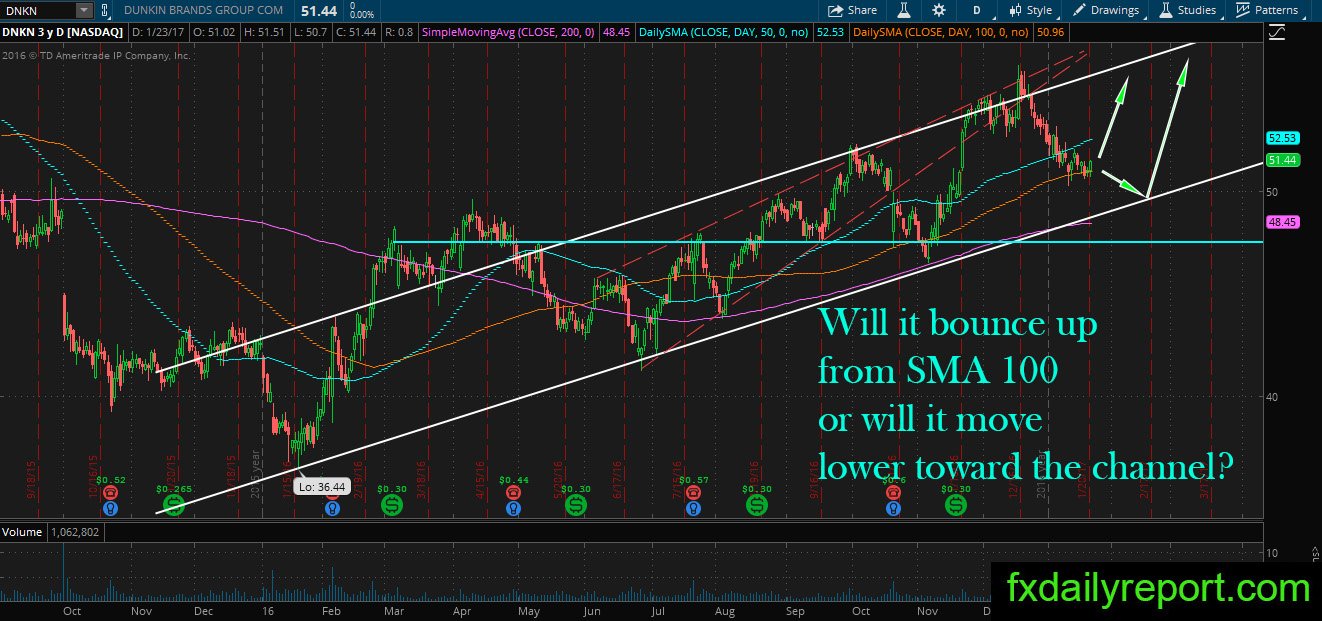
Task: Click the blue lightbulb icon under $0.44
Action: [513, 508]
